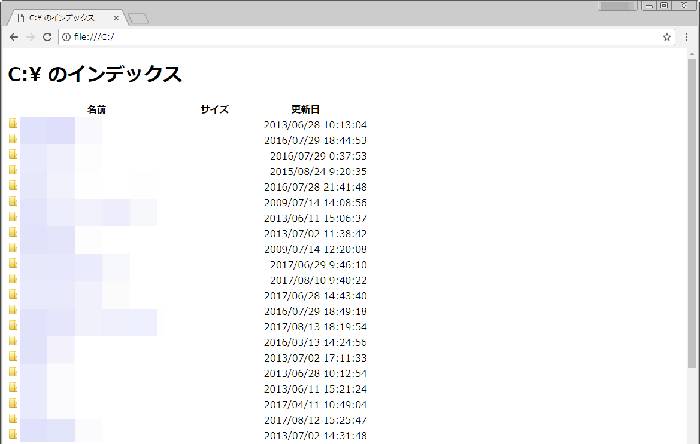
Task: Sort listing by the サイズ header
Action: tap(215, 109)
